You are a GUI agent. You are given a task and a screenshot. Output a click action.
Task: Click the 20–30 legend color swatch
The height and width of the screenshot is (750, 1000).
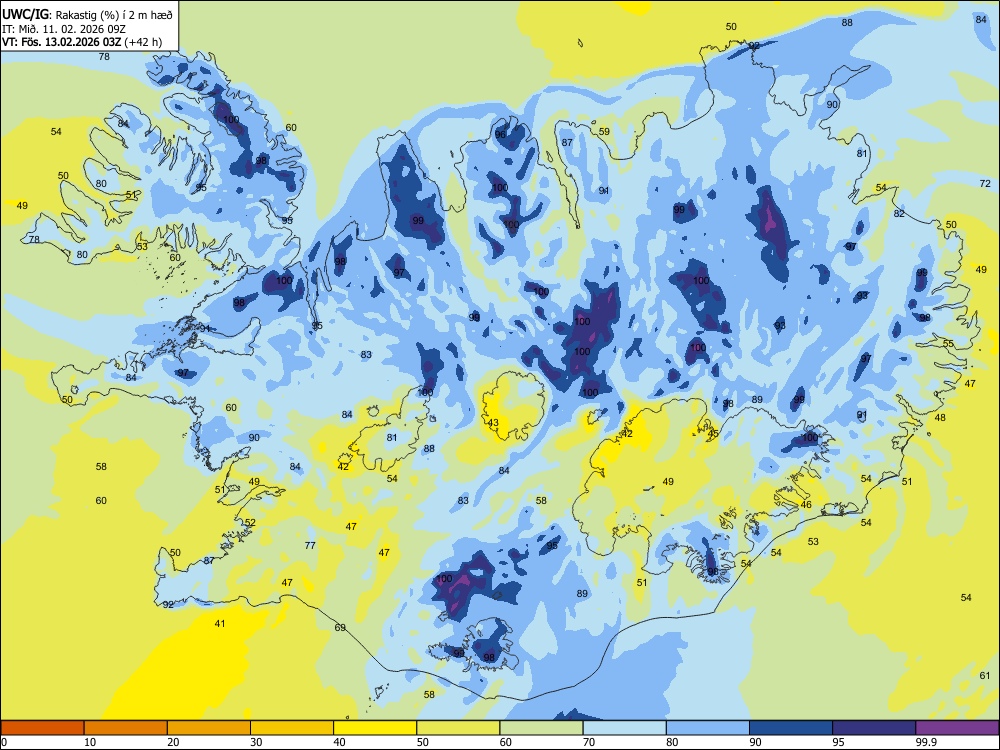point(209,728)
